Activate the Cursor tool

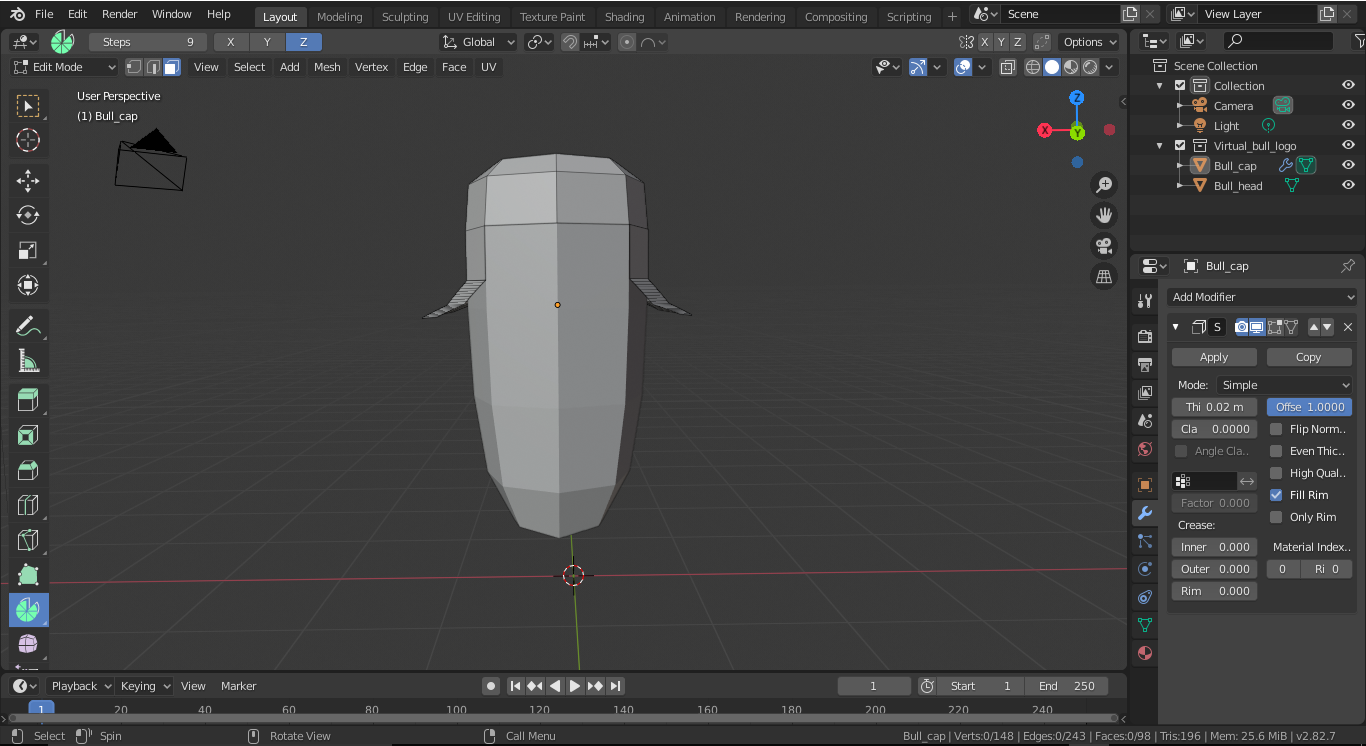click(28, 141)
